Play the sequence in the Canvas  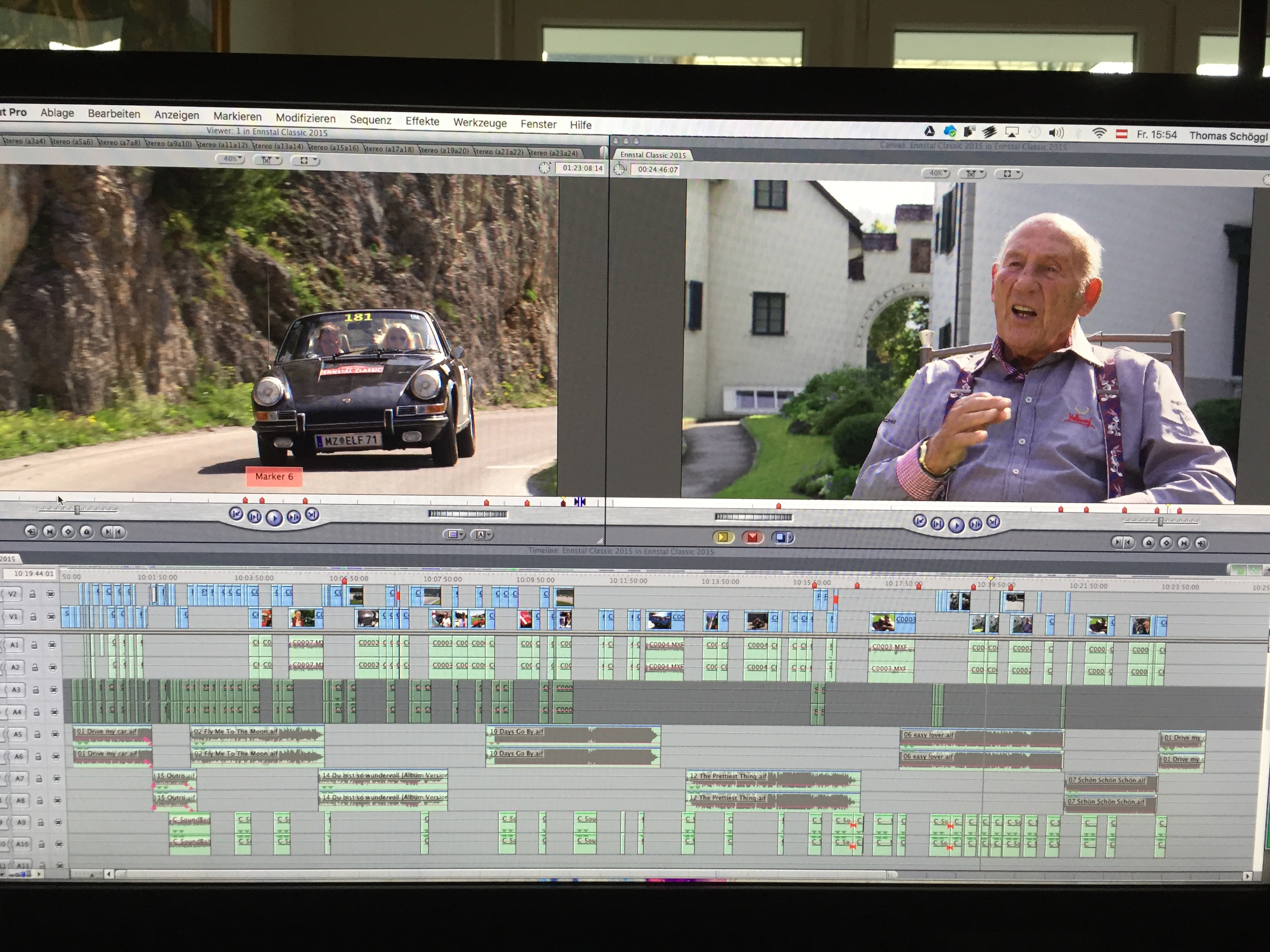[956, 525]
